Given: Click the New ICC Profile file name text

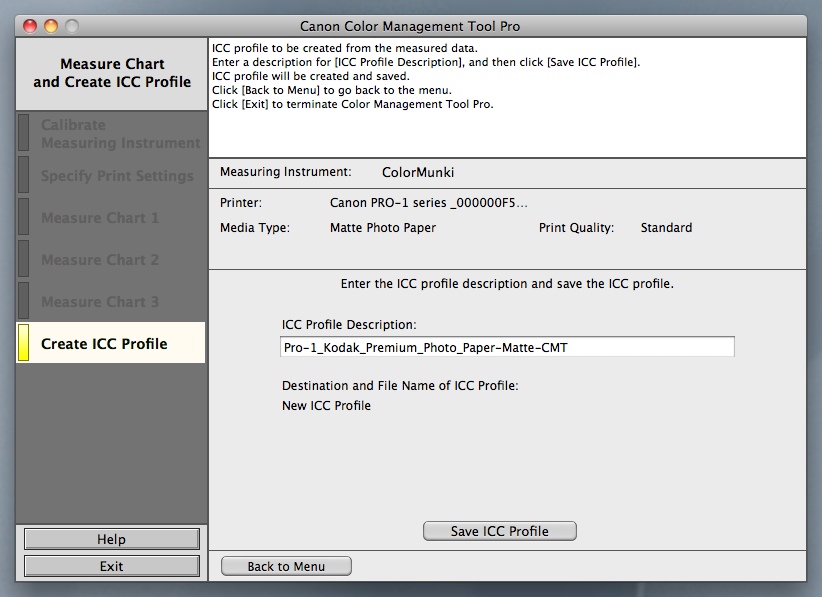Looking at the screenshot, I should 326,406.
